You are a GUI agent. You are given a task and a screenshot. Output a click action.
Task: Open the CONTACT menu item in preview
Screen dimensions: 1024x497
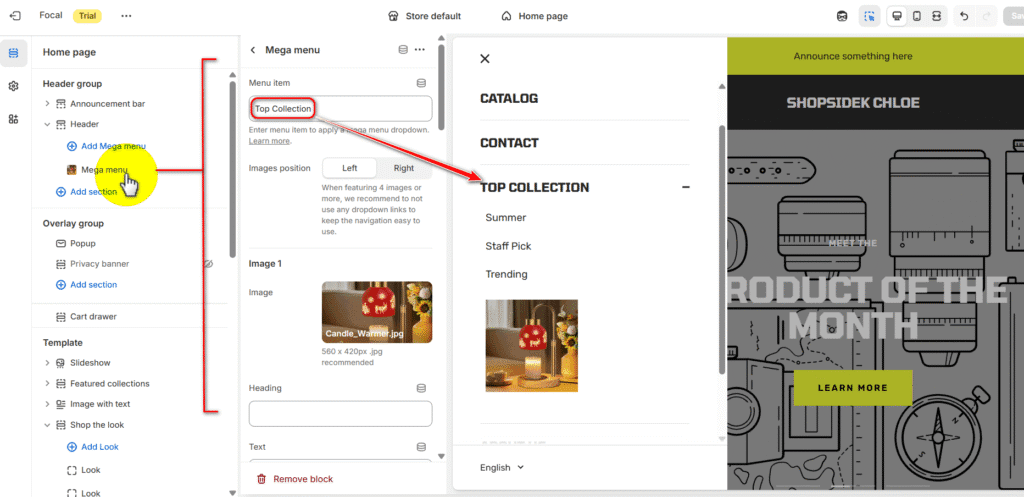click(509, 143)
